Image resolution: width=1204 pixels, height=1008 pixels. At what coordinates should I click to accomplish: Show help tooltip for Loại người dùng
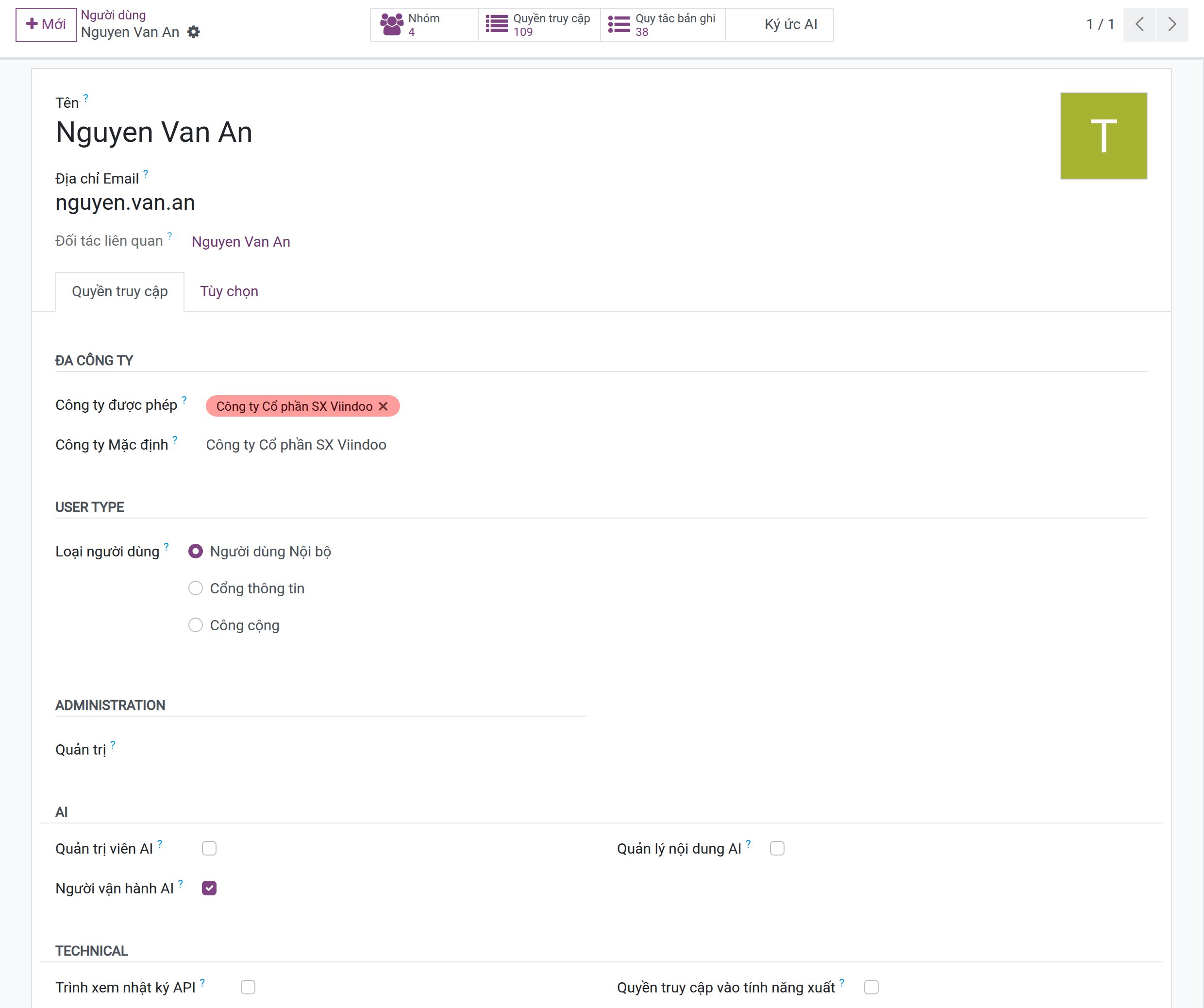click(166, 546)
